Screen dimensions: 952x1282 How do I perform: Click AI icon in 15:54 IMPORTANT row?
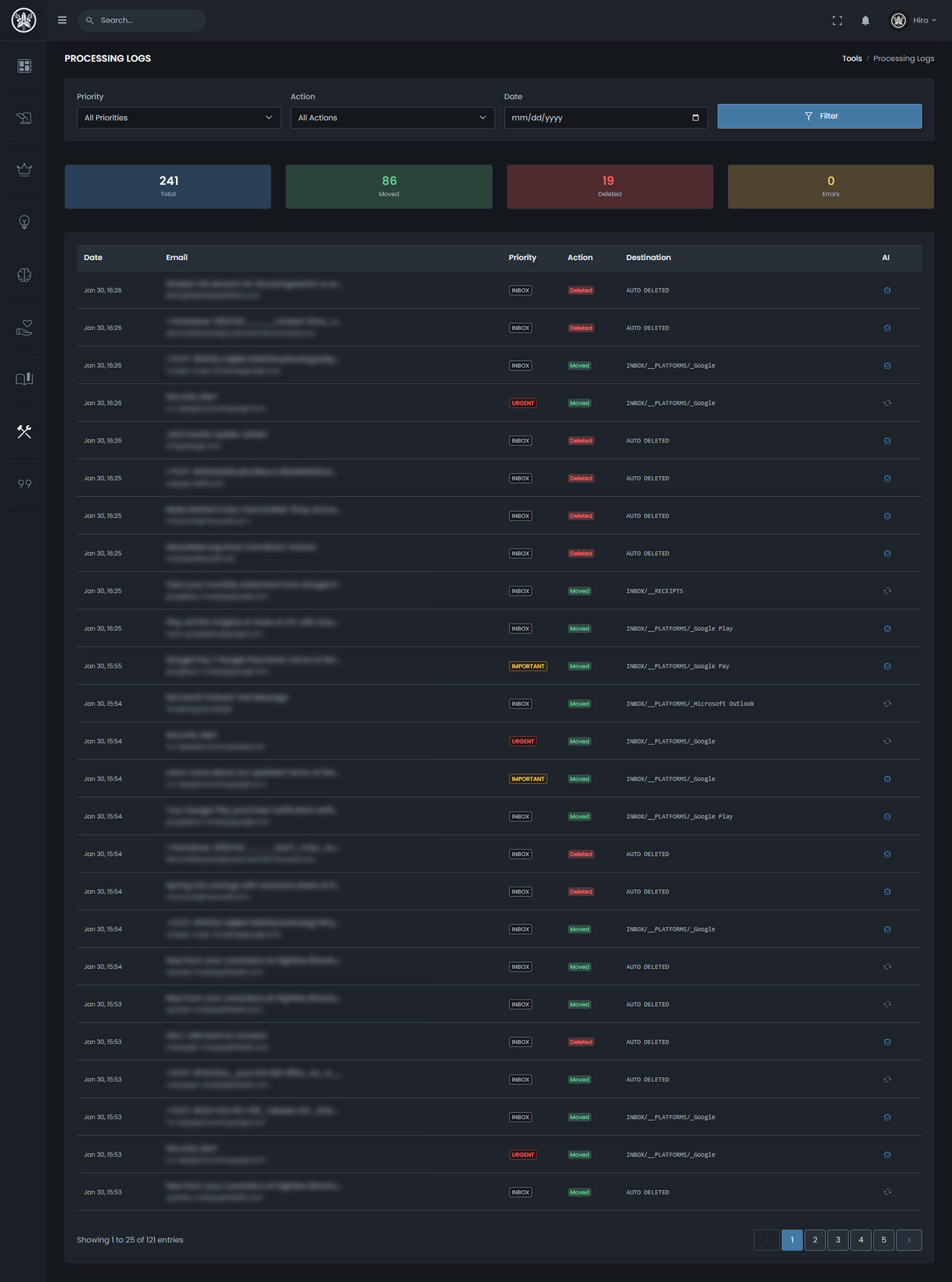[887, 779]
